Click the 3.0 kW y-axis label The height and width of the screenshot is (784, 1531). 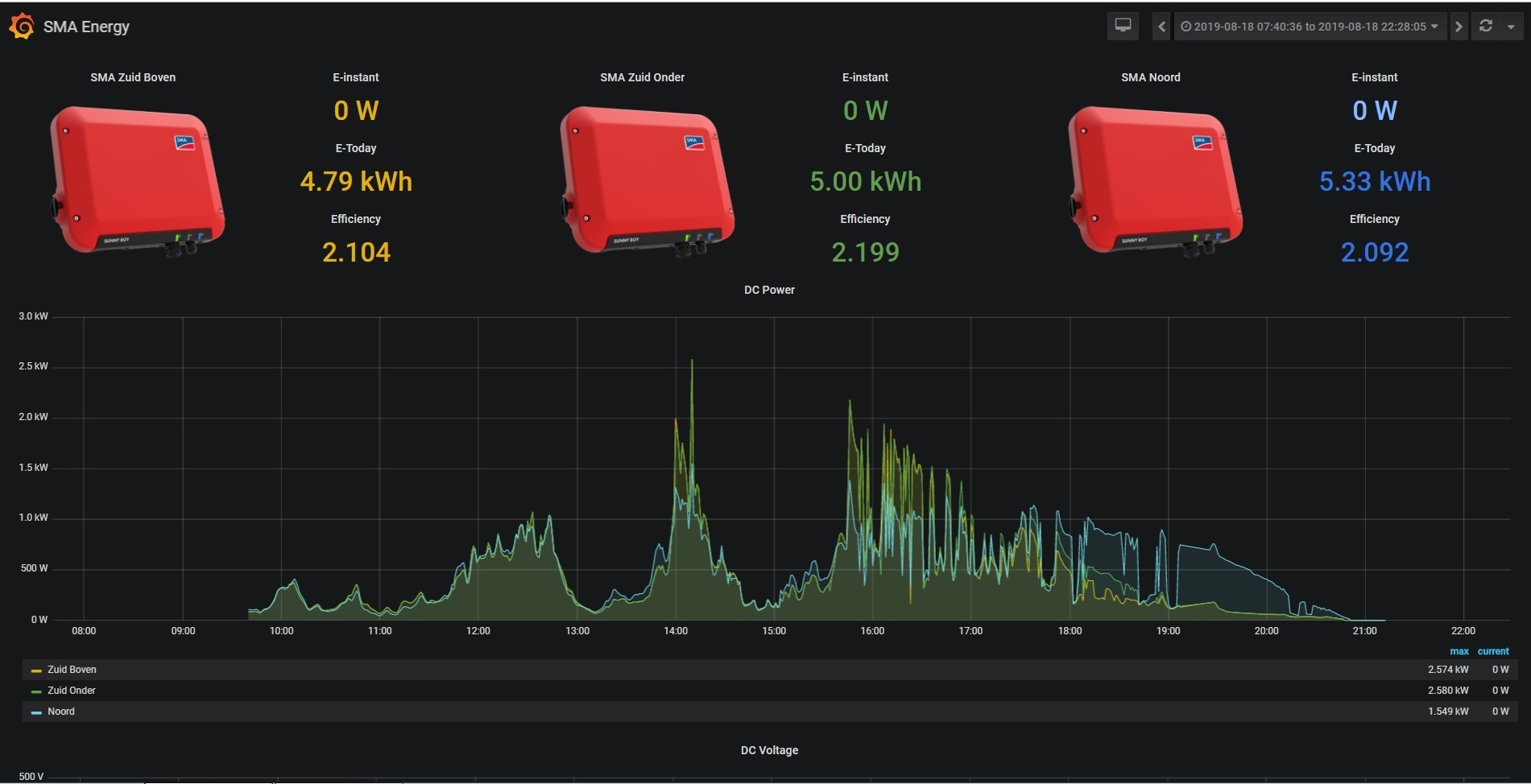[33, 316]
